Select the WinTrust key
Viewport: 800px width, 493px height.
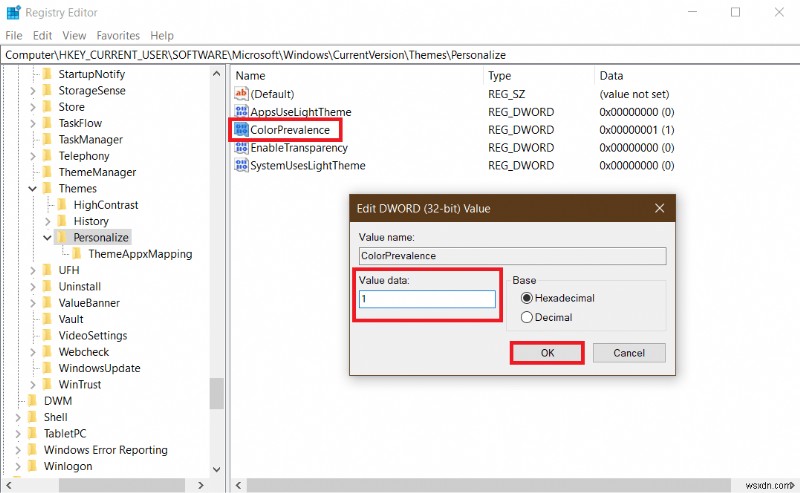[80, 384]
